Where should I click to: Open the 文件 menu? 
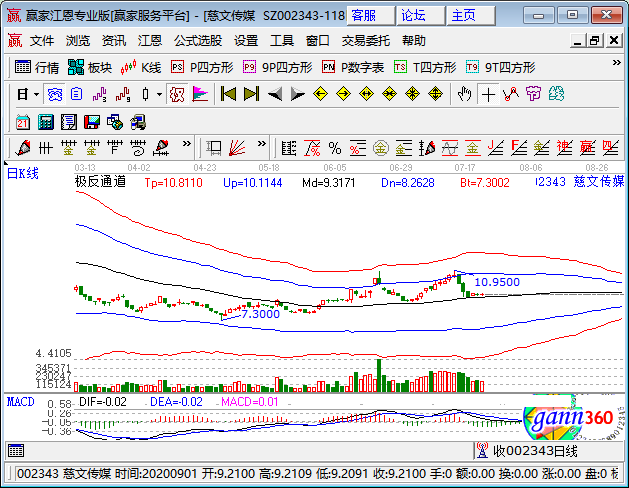[42, 41]
